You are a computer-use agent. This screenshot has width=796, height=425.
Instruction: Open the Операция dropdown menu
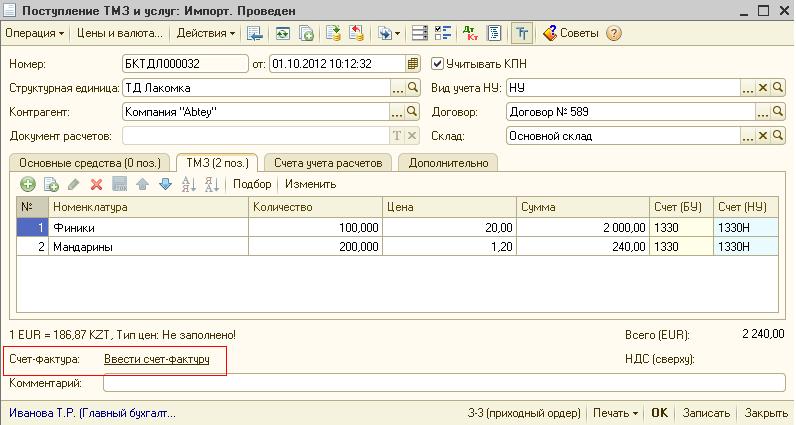[34, 33]
